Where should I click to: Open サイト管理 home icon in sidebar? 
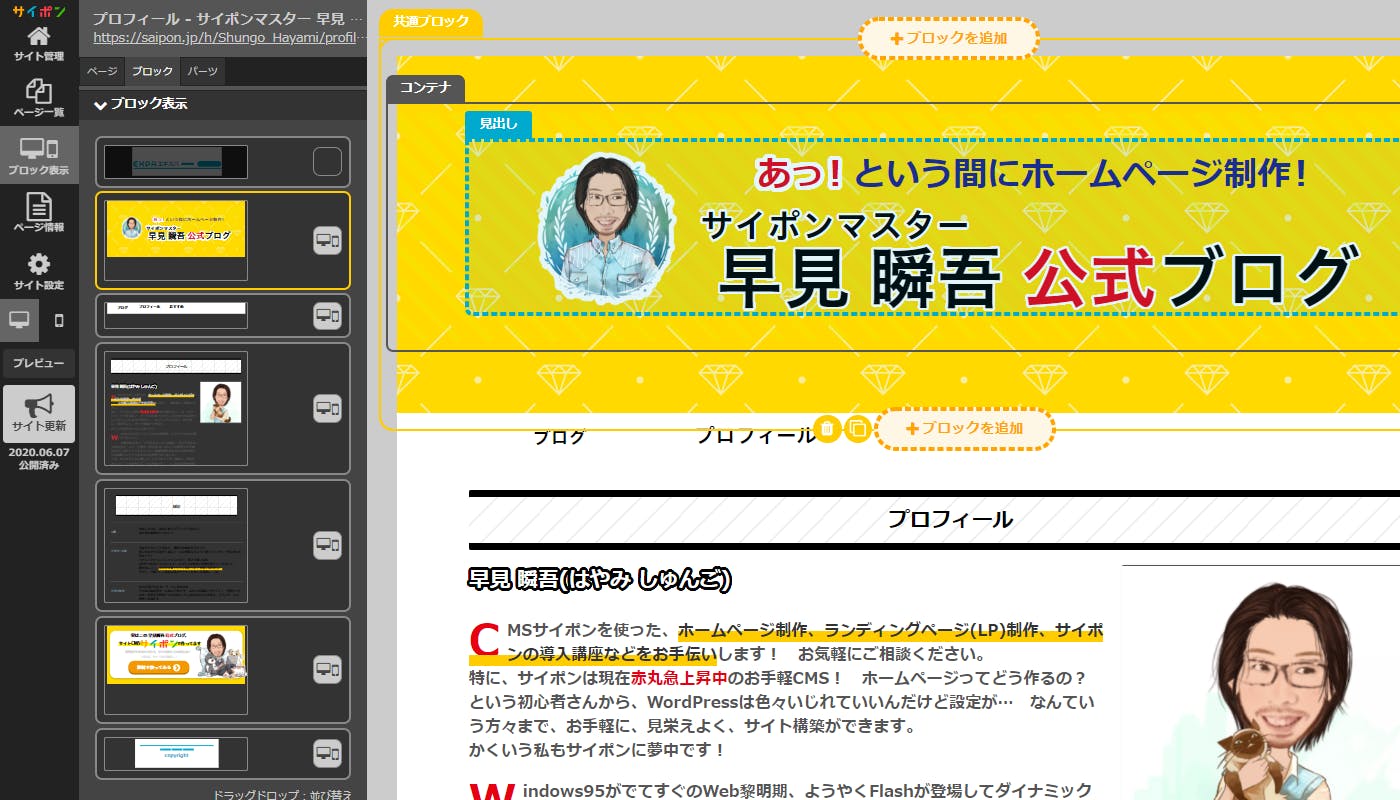coord(38,44)
